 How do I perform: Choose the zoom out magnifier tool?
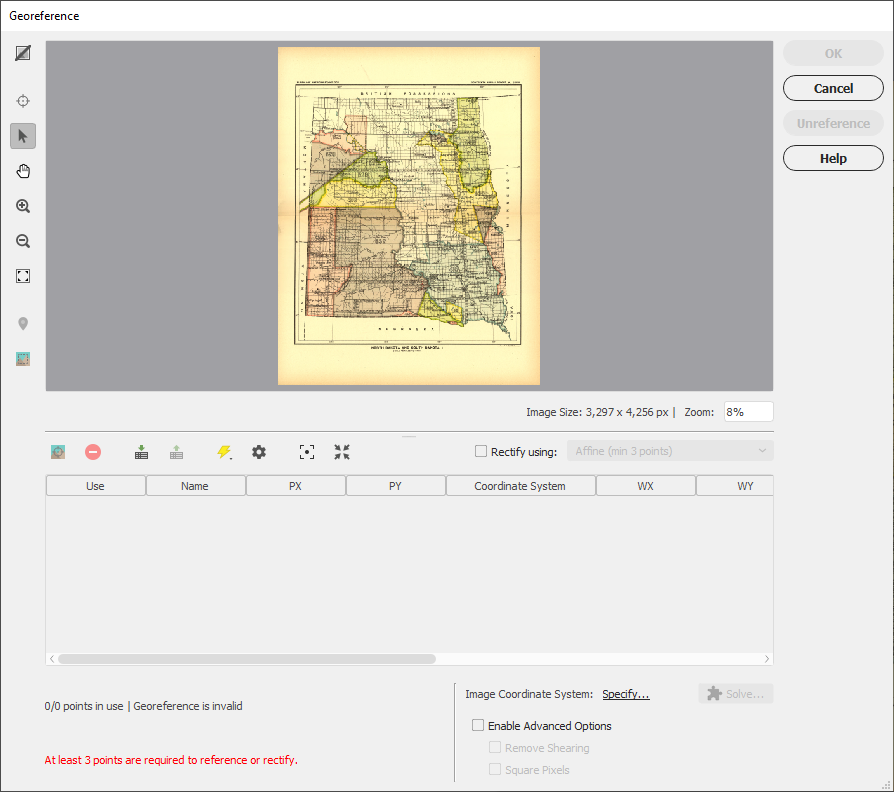tap(23, 241)
